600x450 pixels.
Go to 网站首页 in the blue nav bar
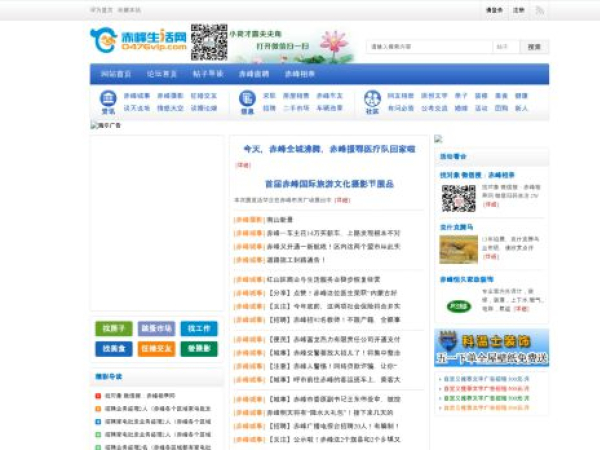pyautogui.click(x=116, y=74)
